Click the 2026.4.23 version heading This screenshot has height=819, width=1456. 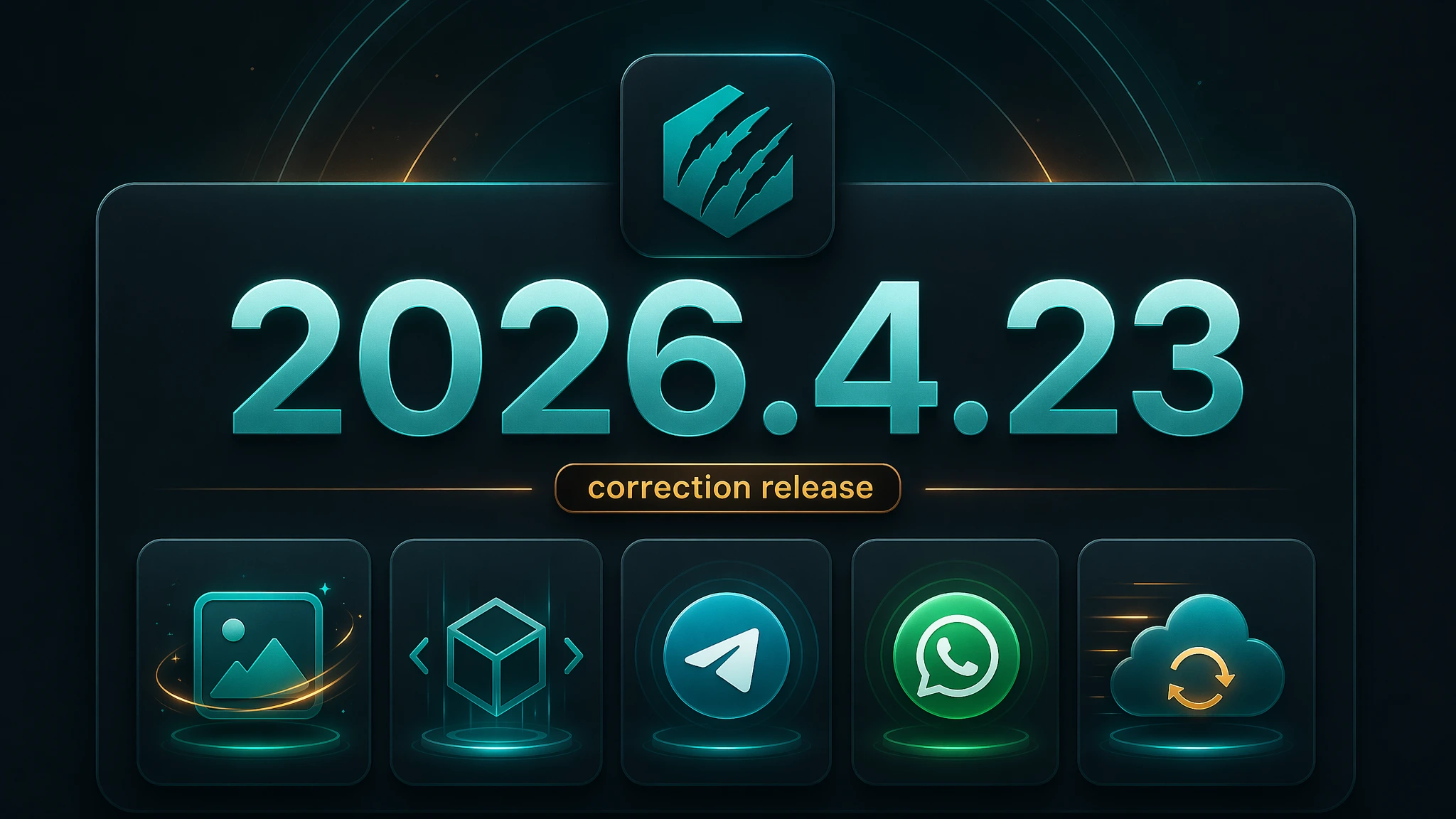[737, 356]
